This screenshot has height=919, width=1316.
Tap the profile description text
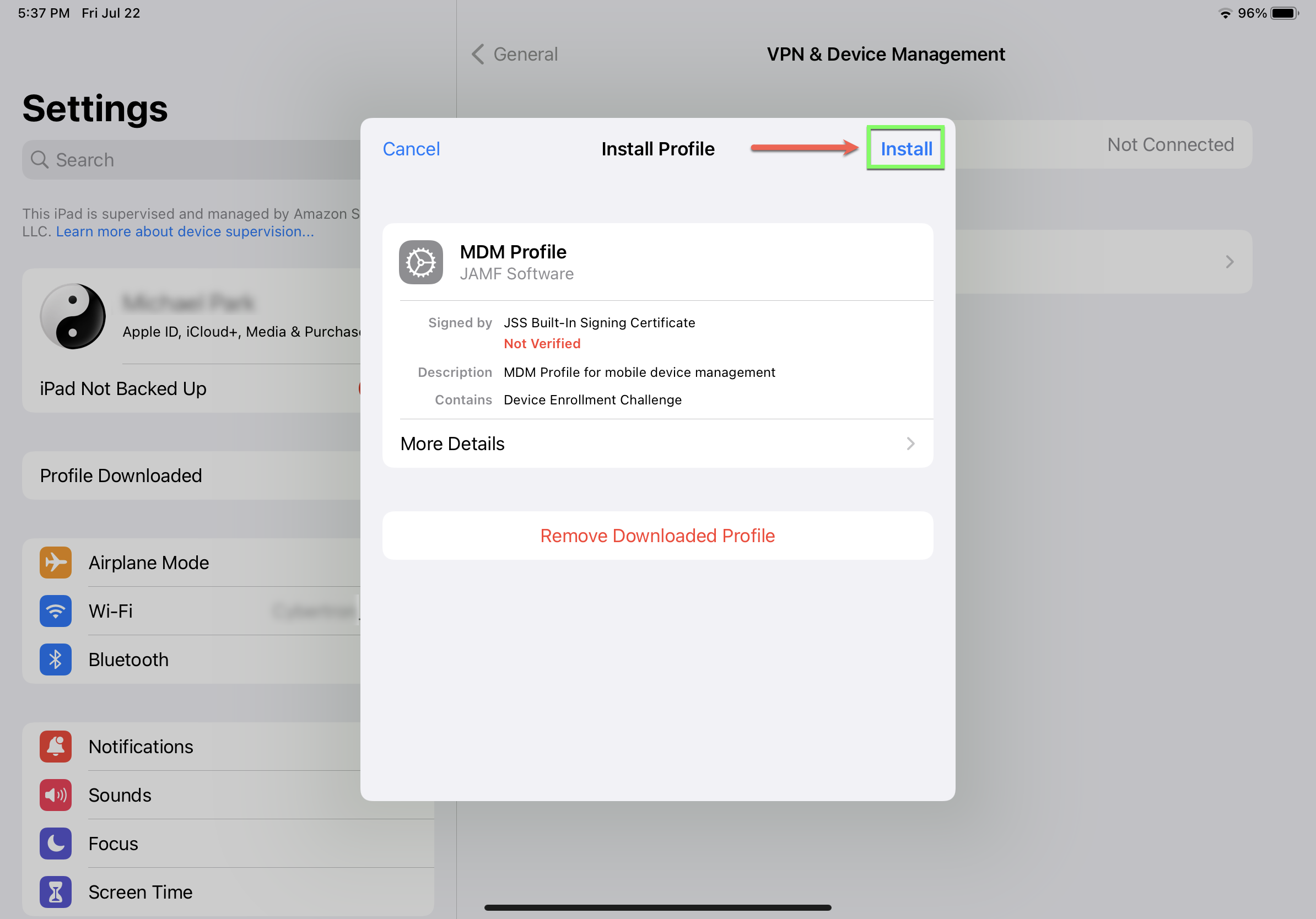(x=639, y=372)
